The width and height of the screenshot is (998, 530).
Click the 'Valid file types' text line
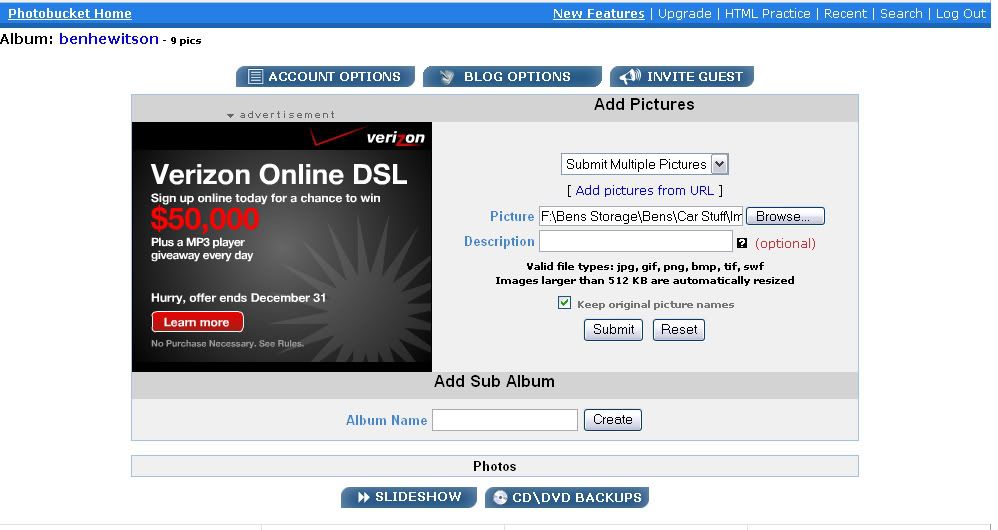pyautogui.click(x=645, y=267)
